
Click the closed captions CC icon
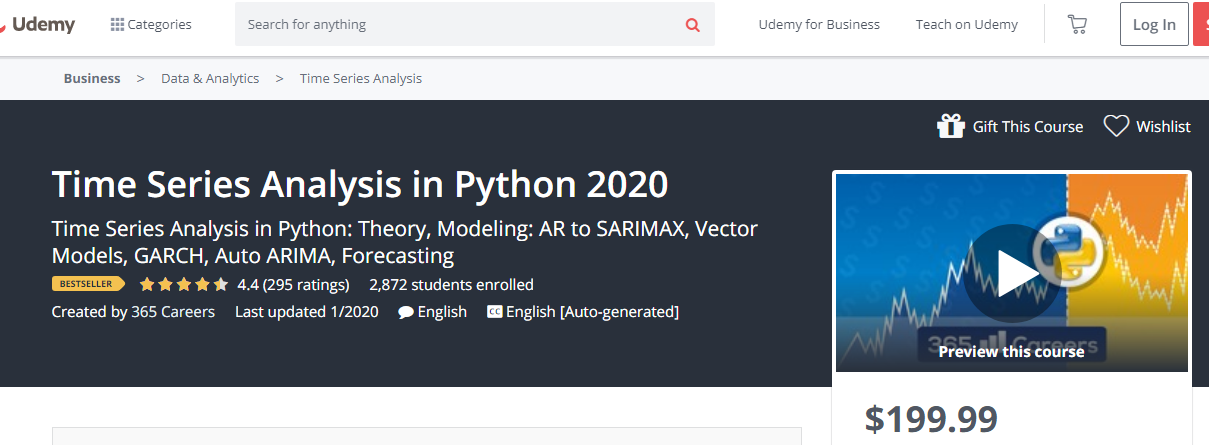494,312
